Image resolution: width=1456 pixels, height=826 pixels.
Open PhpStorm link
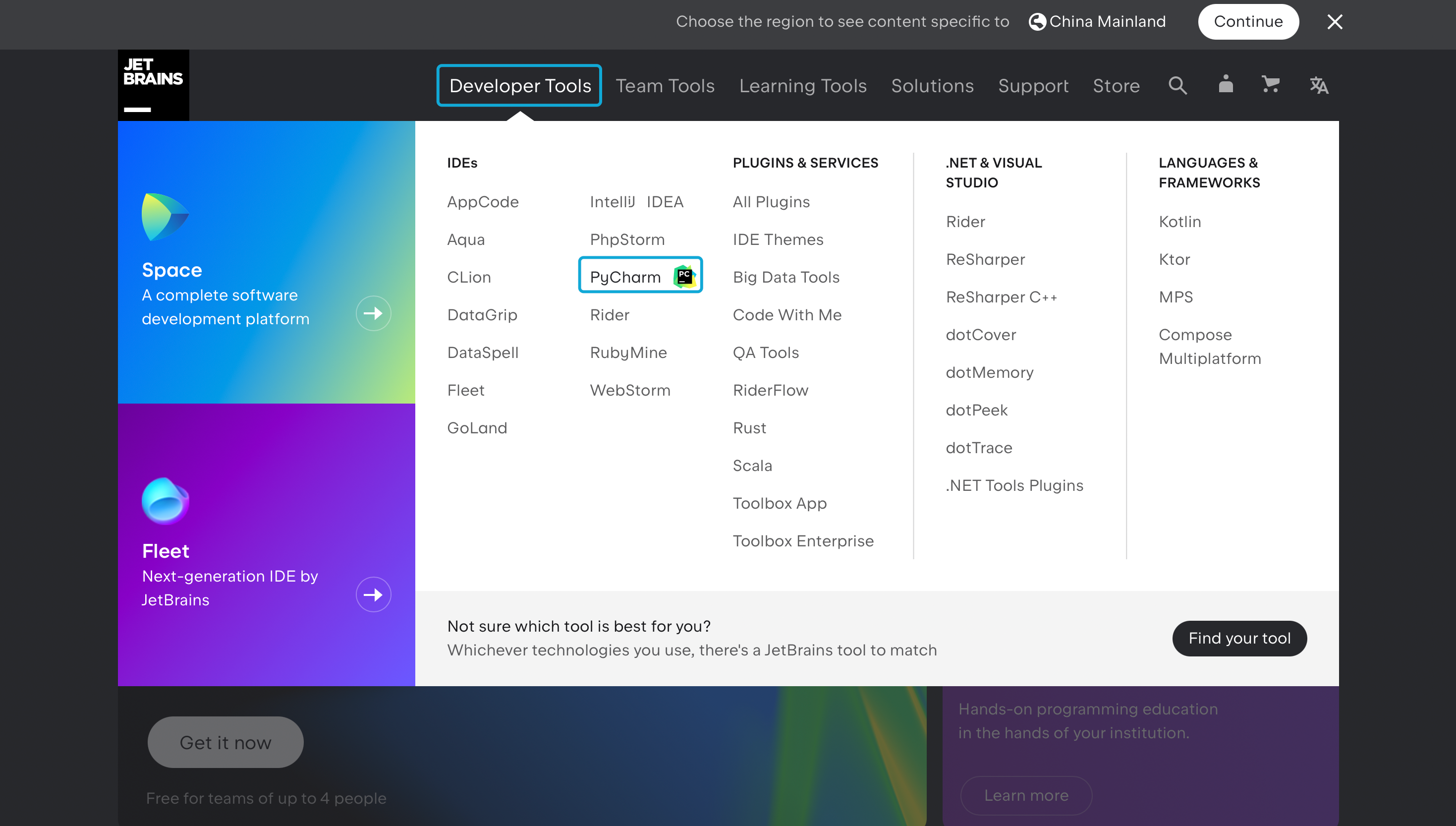[x=627, y=239]
